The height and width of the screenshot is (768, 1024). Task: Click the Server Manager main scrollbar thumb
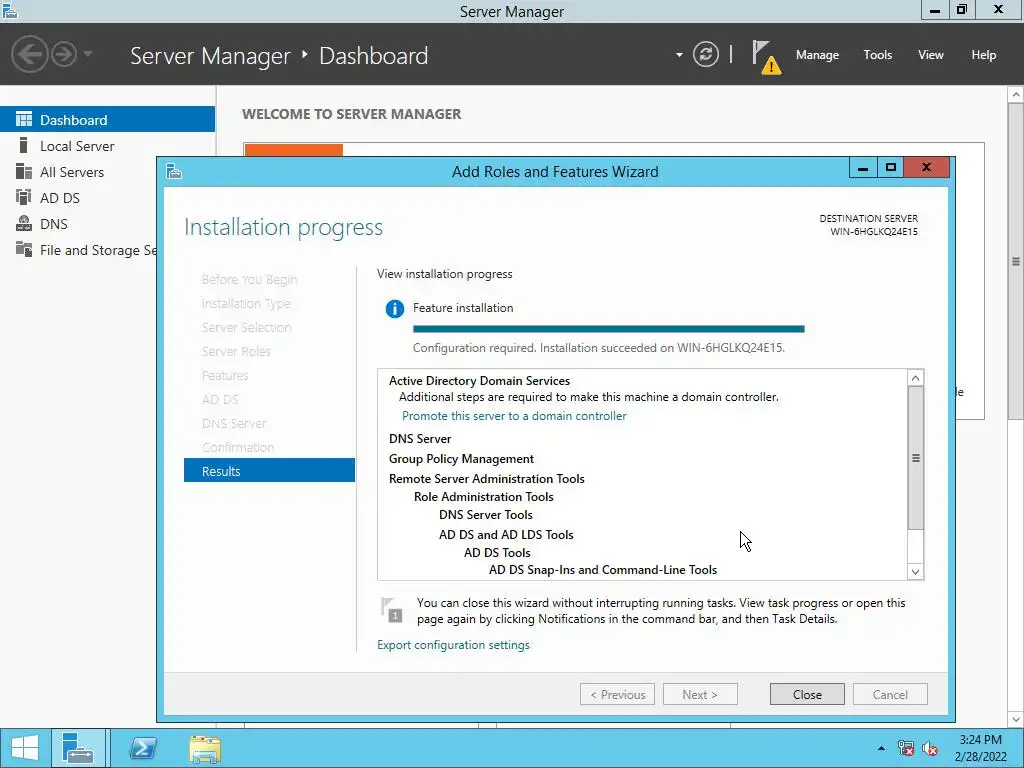point(1016,261)
